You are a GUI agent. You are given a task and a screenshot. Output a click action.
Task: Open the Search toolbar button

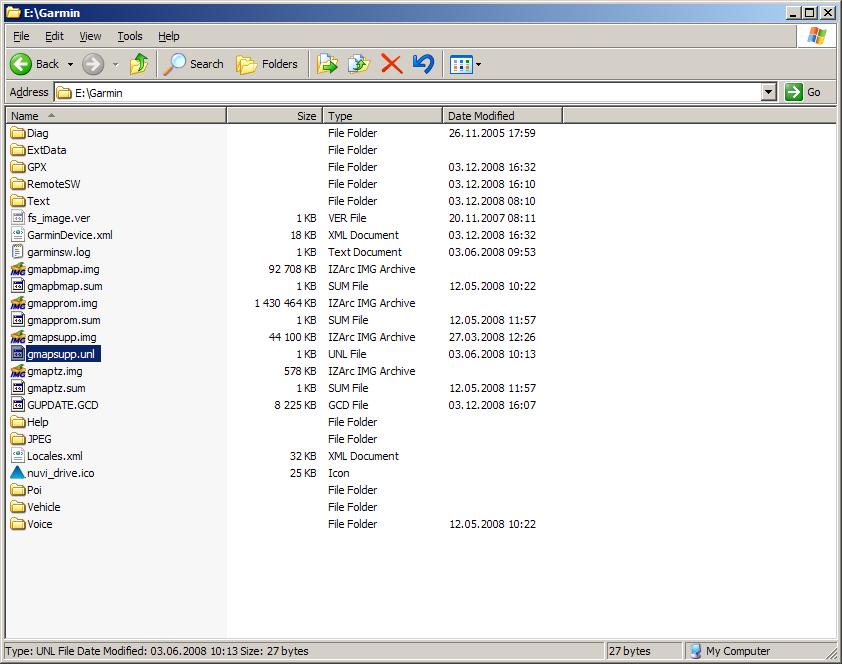(194, 64)
